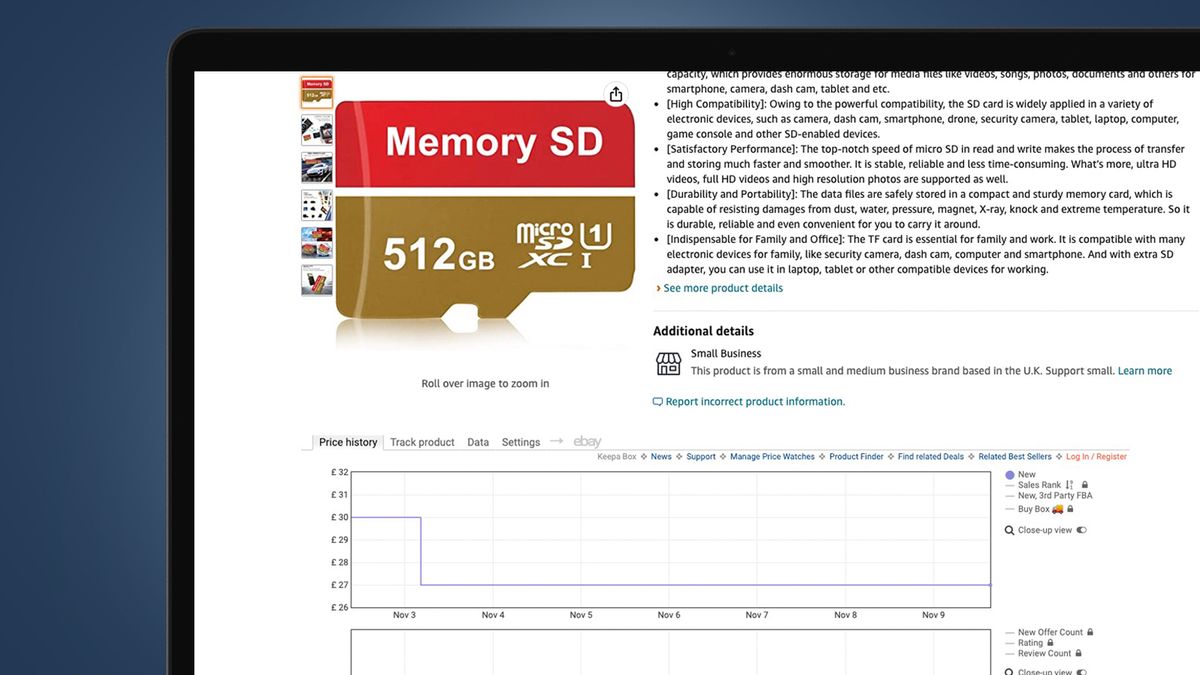Click the Small Business storefront icon
This screenshot has width=1200, height=675.
pyautogui.click(x=667, y=364)
